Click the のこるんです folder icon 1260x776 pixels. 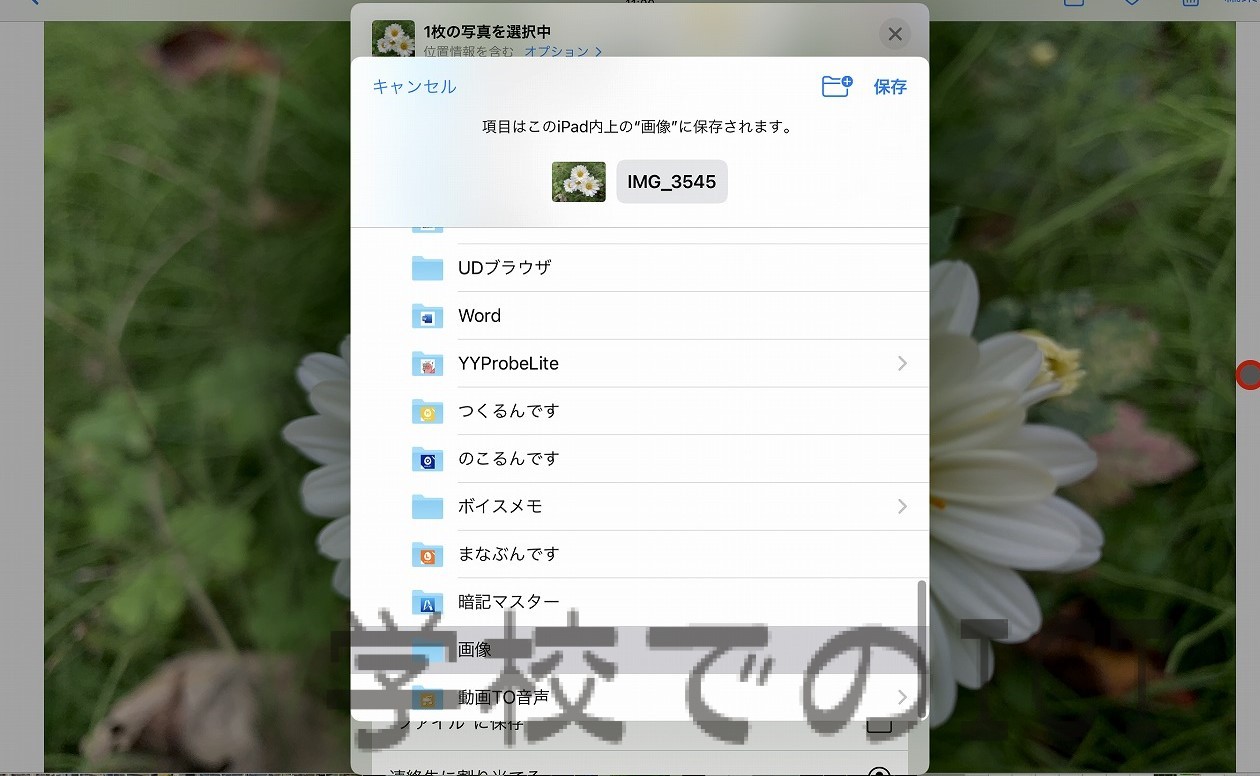coord(427,459)
